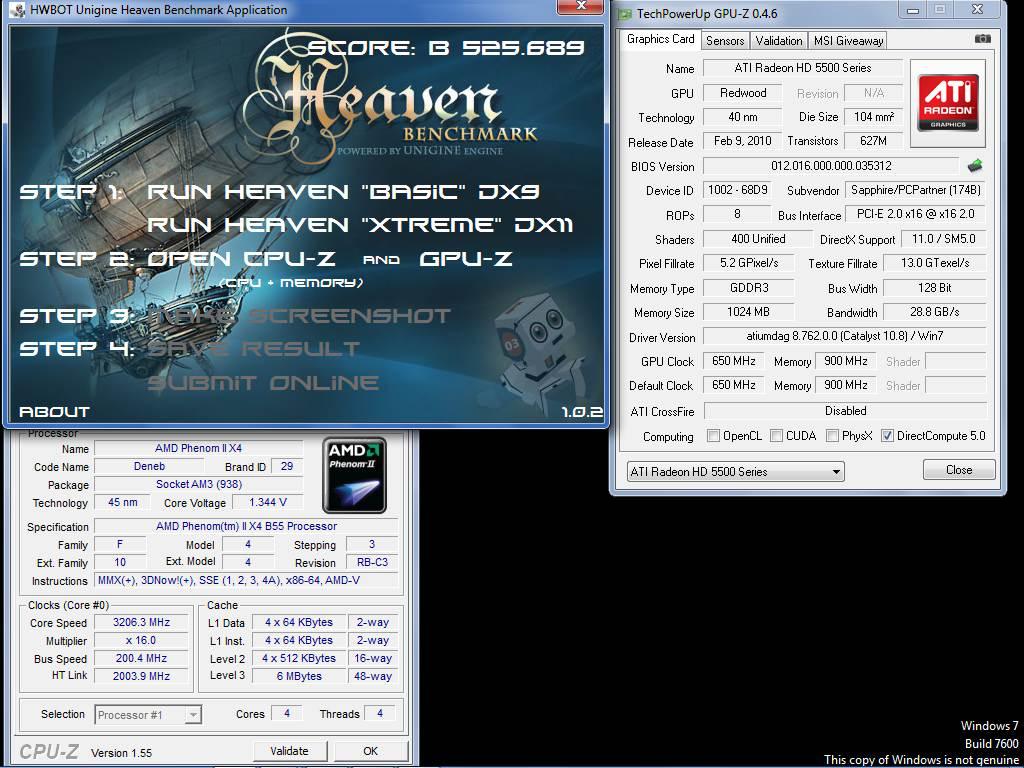The image size is (1024, 768).
Task: Click the Specification Phenom II X4 B55 field
Action: coord(246,526)
